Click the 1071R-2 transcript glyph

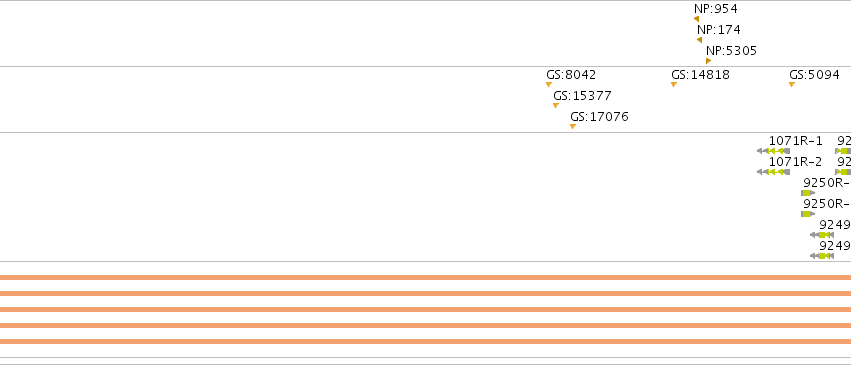tap(773, 172)
